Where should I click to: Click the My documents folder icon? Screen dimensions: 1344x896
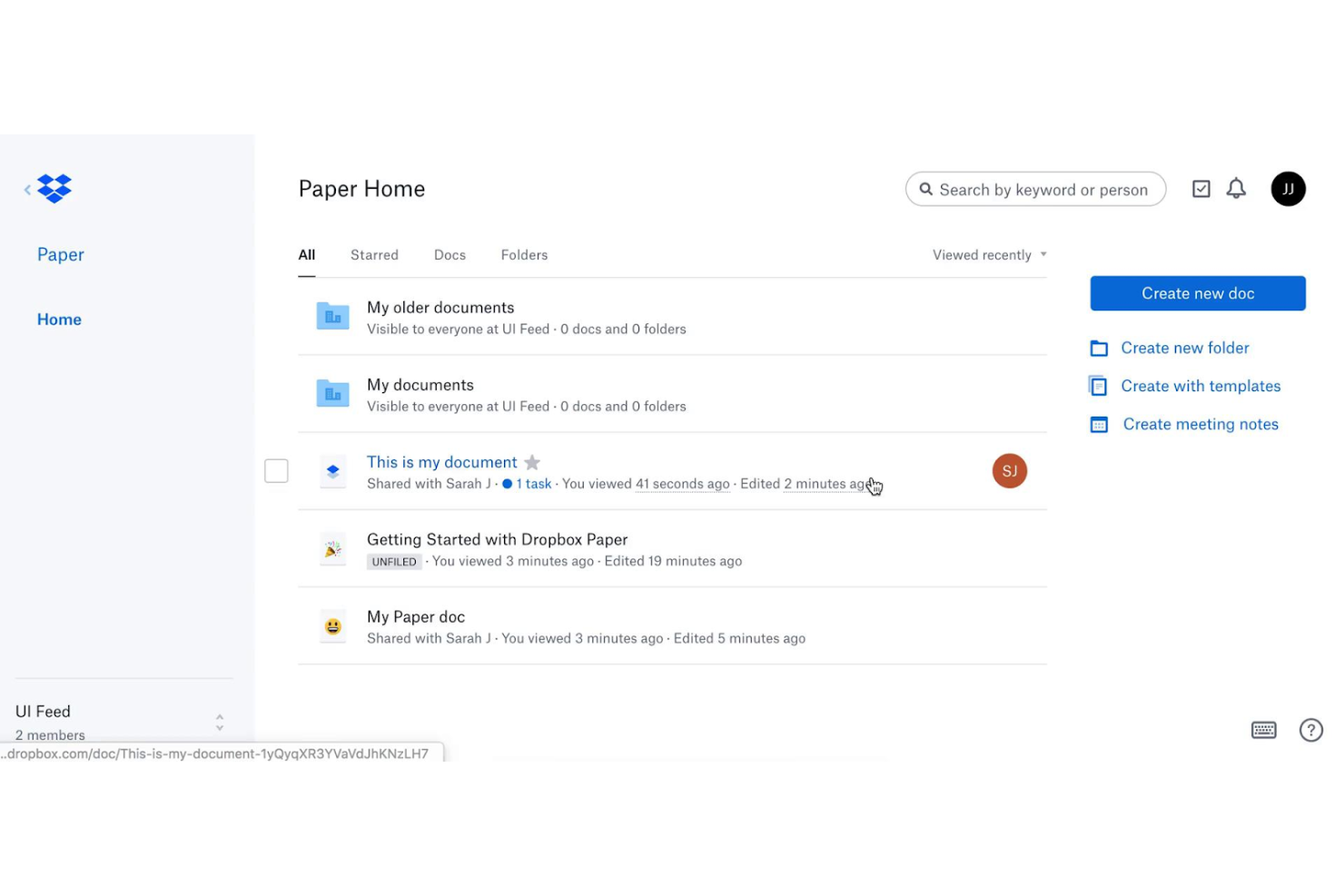(x=332, y=393)
